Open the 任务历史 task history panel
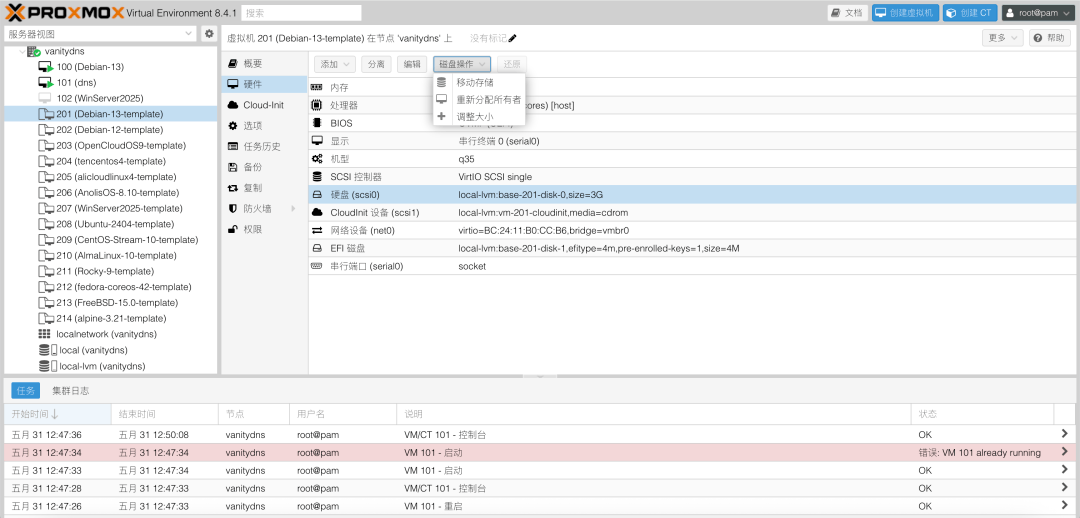 pos(264,146)
